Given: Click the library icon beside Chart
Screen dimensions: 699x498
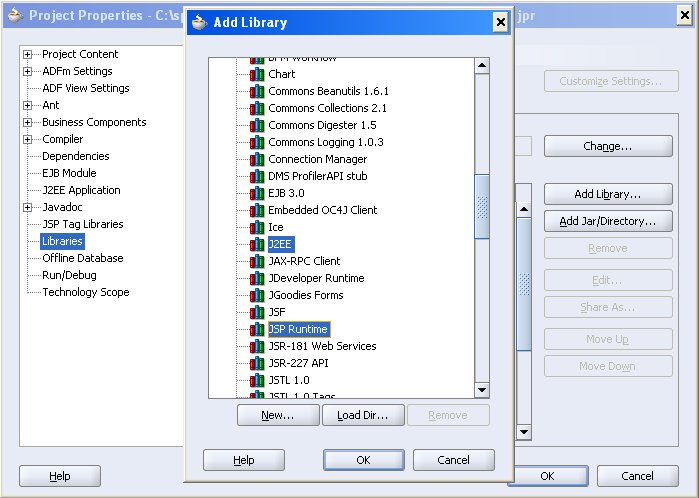Looking at the screenshot, I should pyautogui.click(x=257, y=74).
